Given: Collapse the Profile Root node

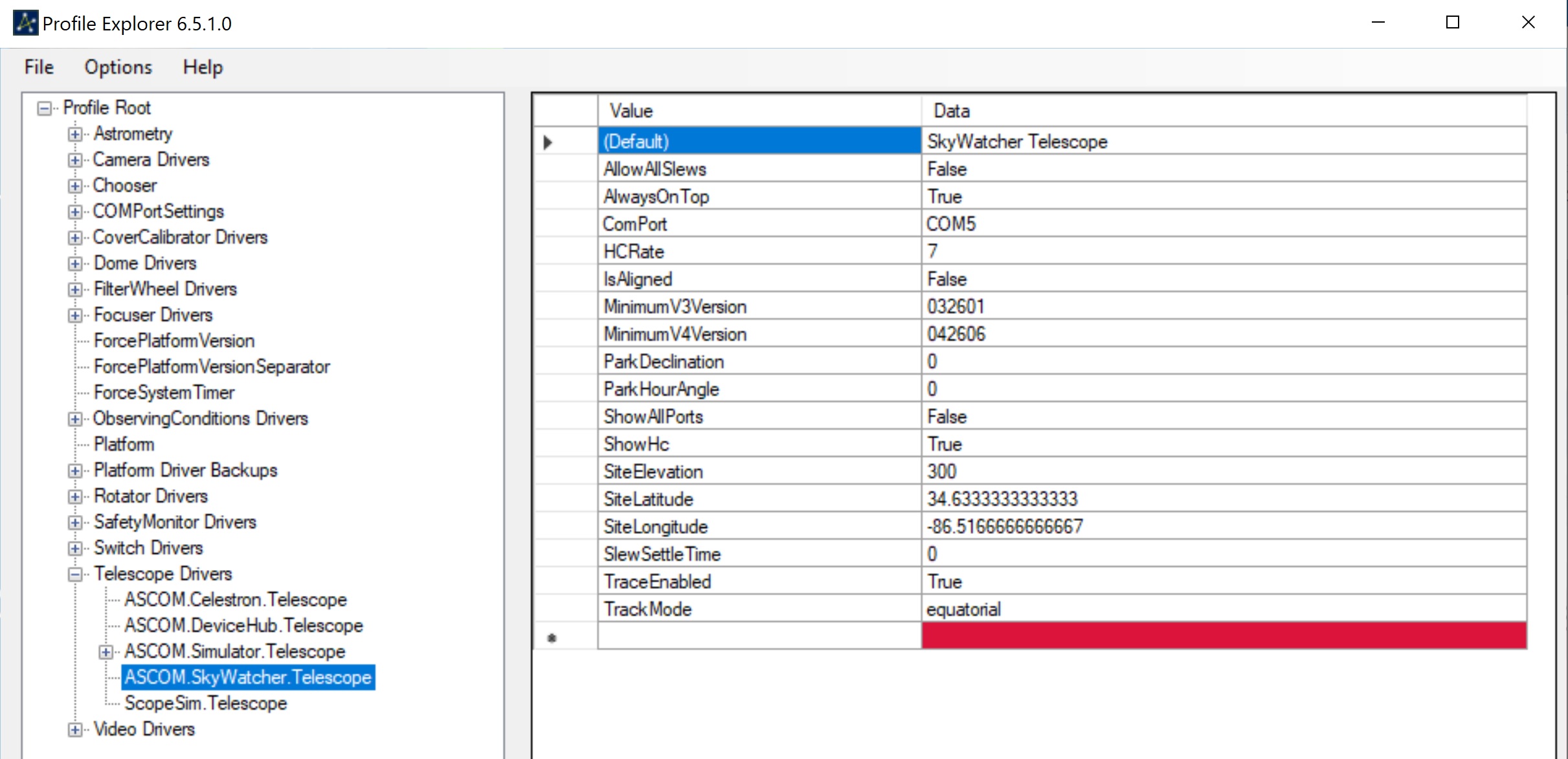Looking at the screenshot, I should click(44, 108).
